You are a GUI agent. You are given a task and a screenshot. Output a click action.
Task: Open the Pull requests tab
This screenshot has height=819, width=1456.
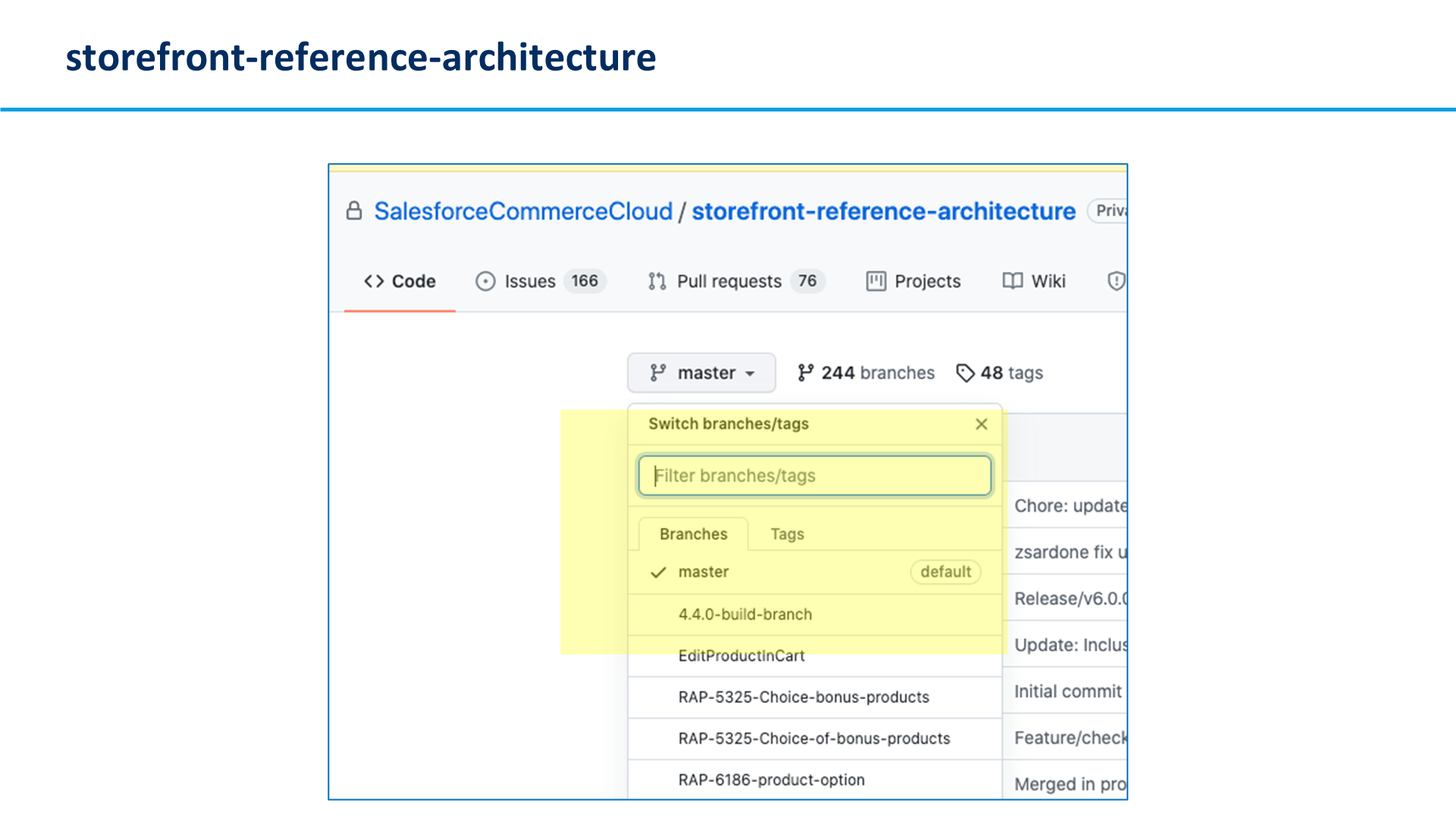736,281
